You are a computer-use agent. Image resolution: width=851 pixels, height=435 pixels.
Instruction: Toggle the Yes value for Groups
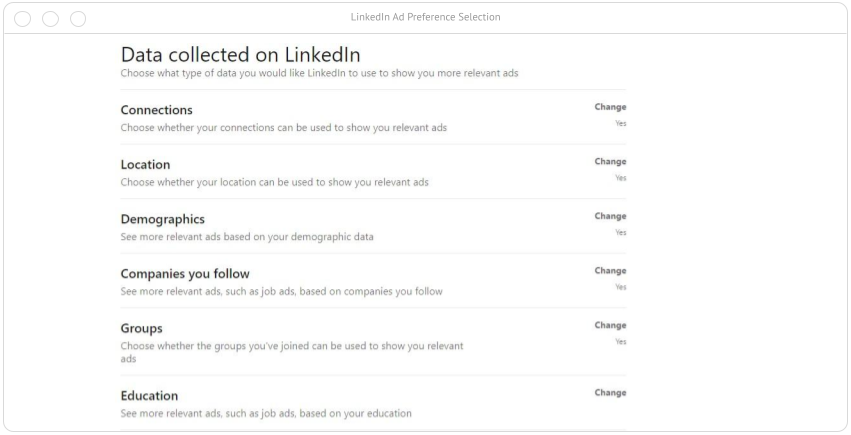coord(621,342)
